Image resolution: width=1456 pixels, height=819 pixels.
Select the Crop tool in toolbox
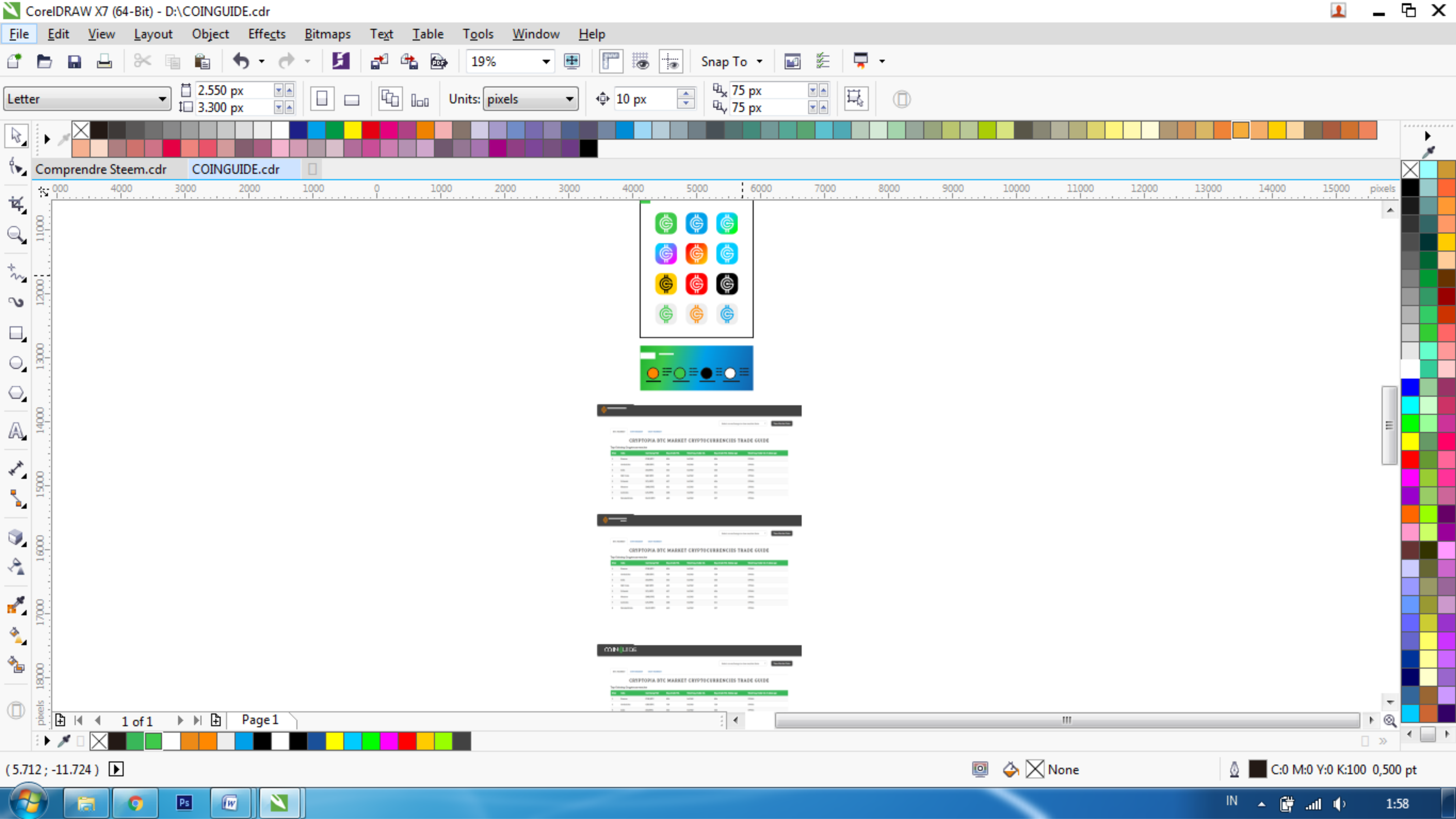[16, 204]
